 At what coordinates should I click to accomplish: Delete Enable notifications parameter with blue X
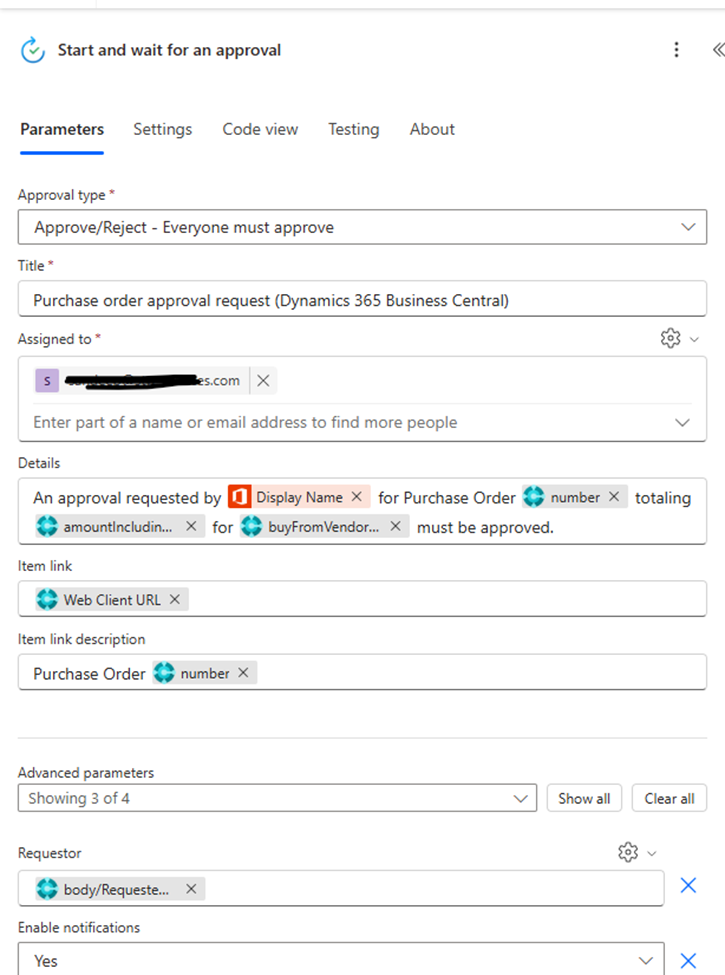click(688, 960)
